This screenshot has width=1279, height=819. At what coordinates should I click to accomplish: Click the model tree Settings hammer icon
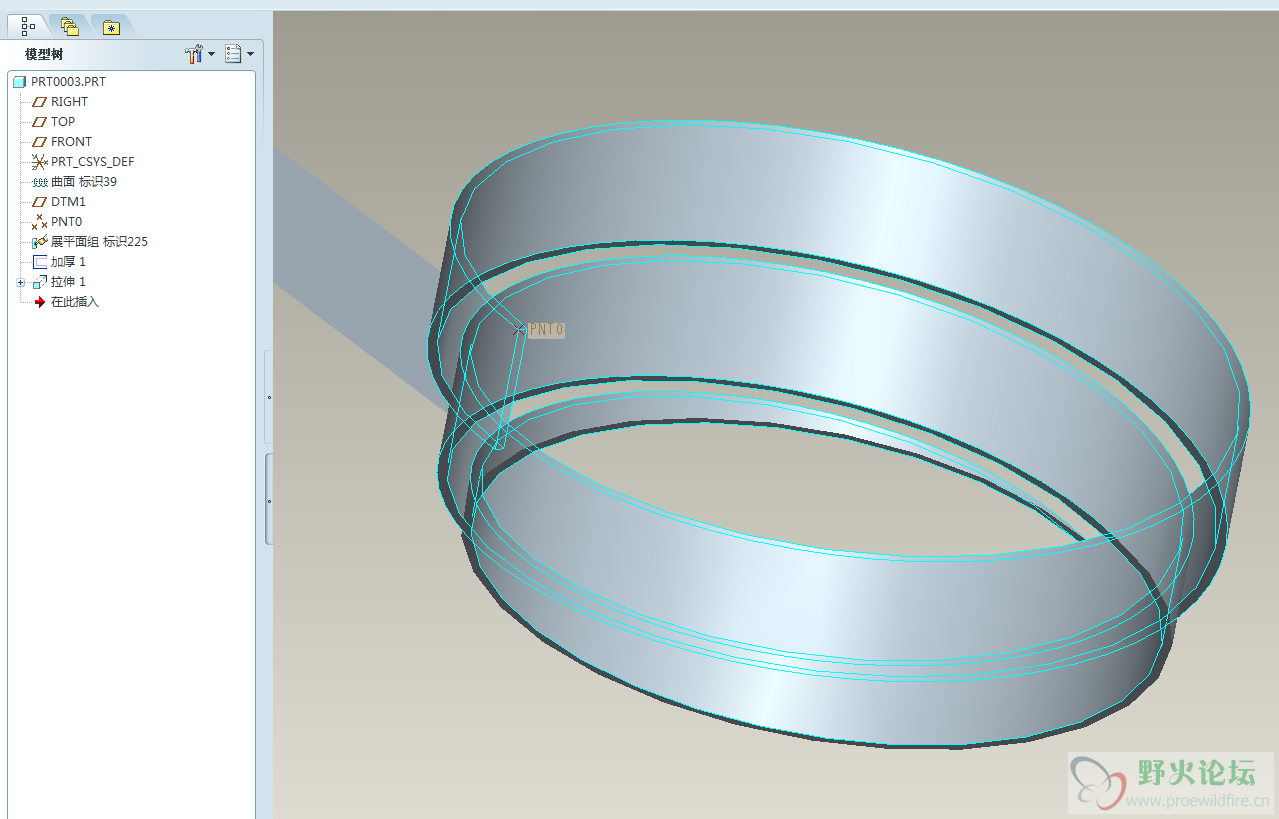pyautogui.click(x=194, y=54)
